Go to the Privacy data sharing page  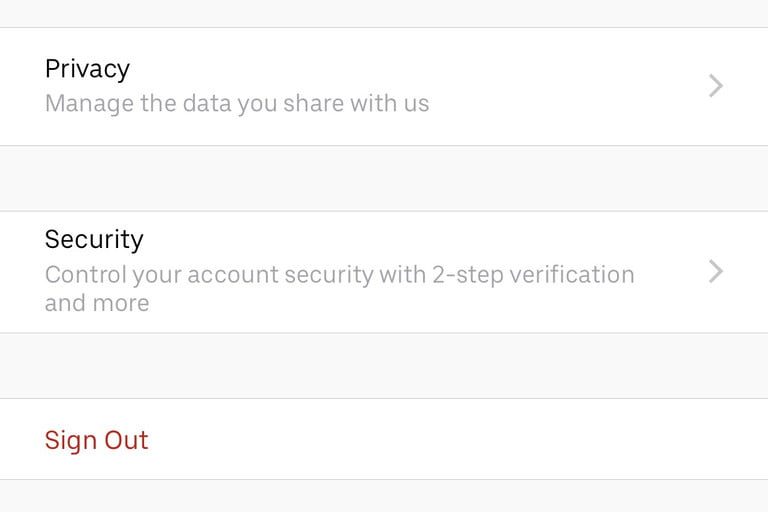coord(384,87)
